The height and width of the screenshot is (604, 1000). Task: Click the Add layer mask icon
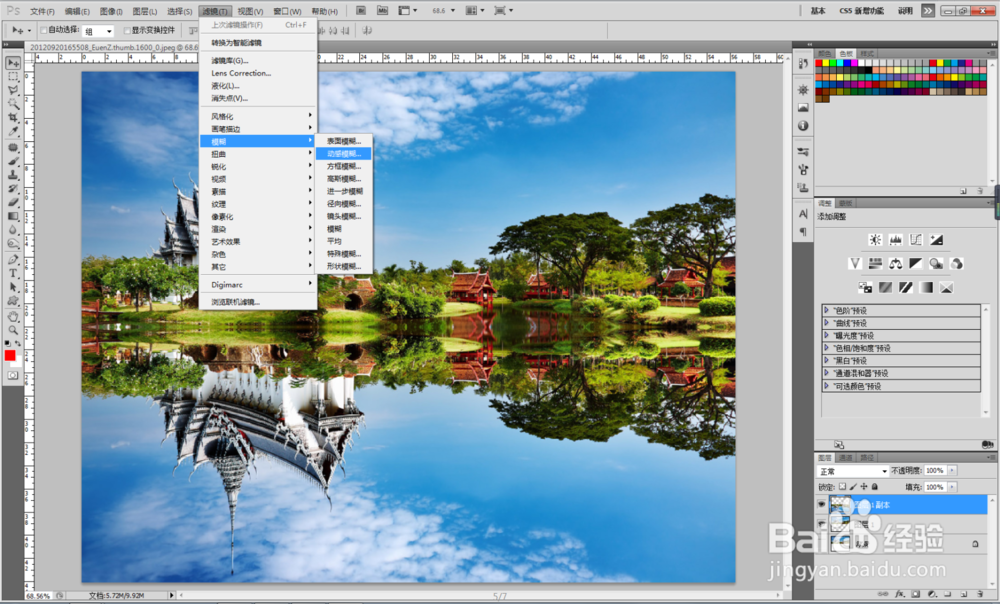coord(916,594)
